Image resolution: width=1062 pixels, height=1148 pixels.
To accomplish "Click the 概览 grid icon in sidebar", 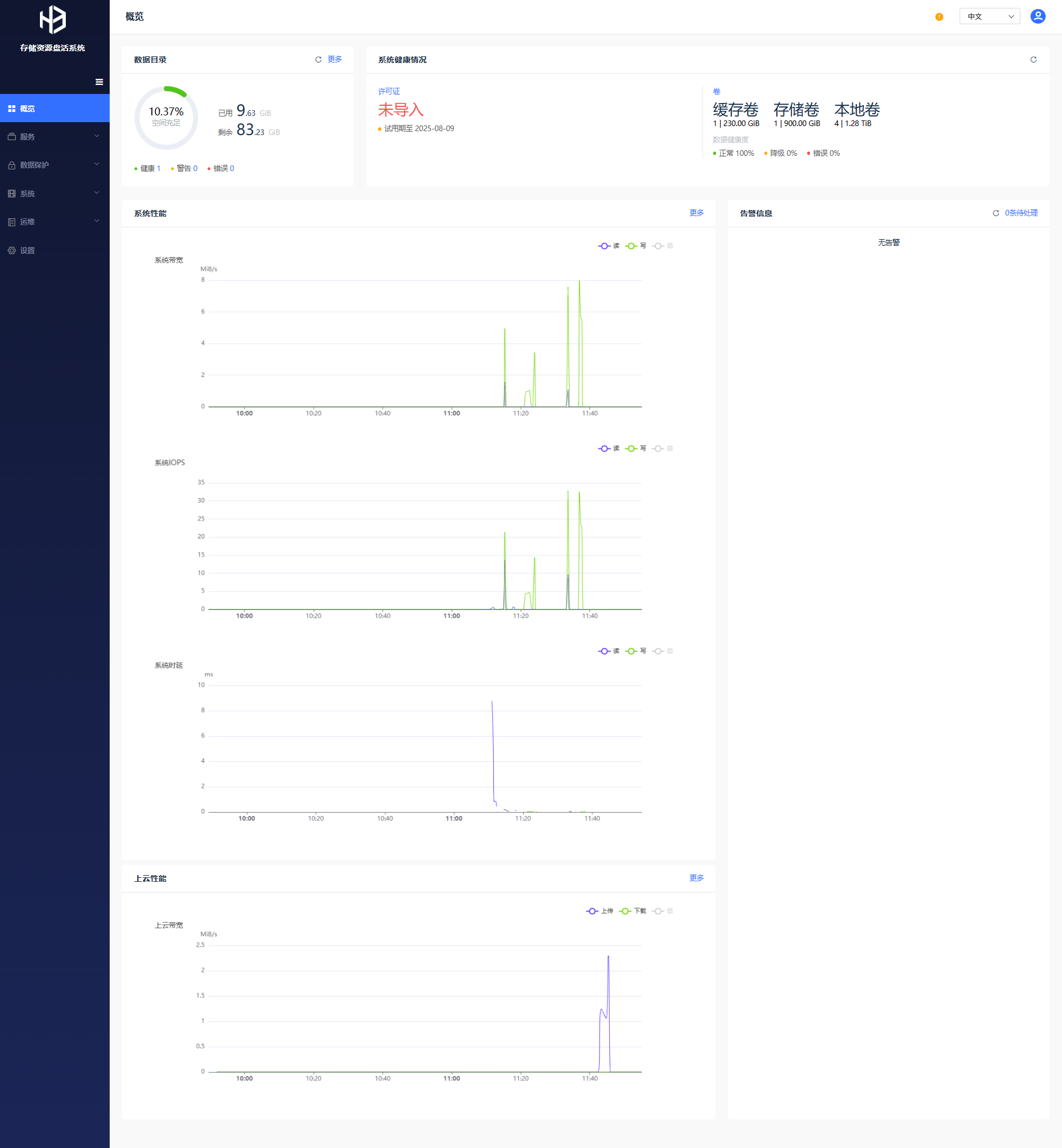I will tap(11, 109).
